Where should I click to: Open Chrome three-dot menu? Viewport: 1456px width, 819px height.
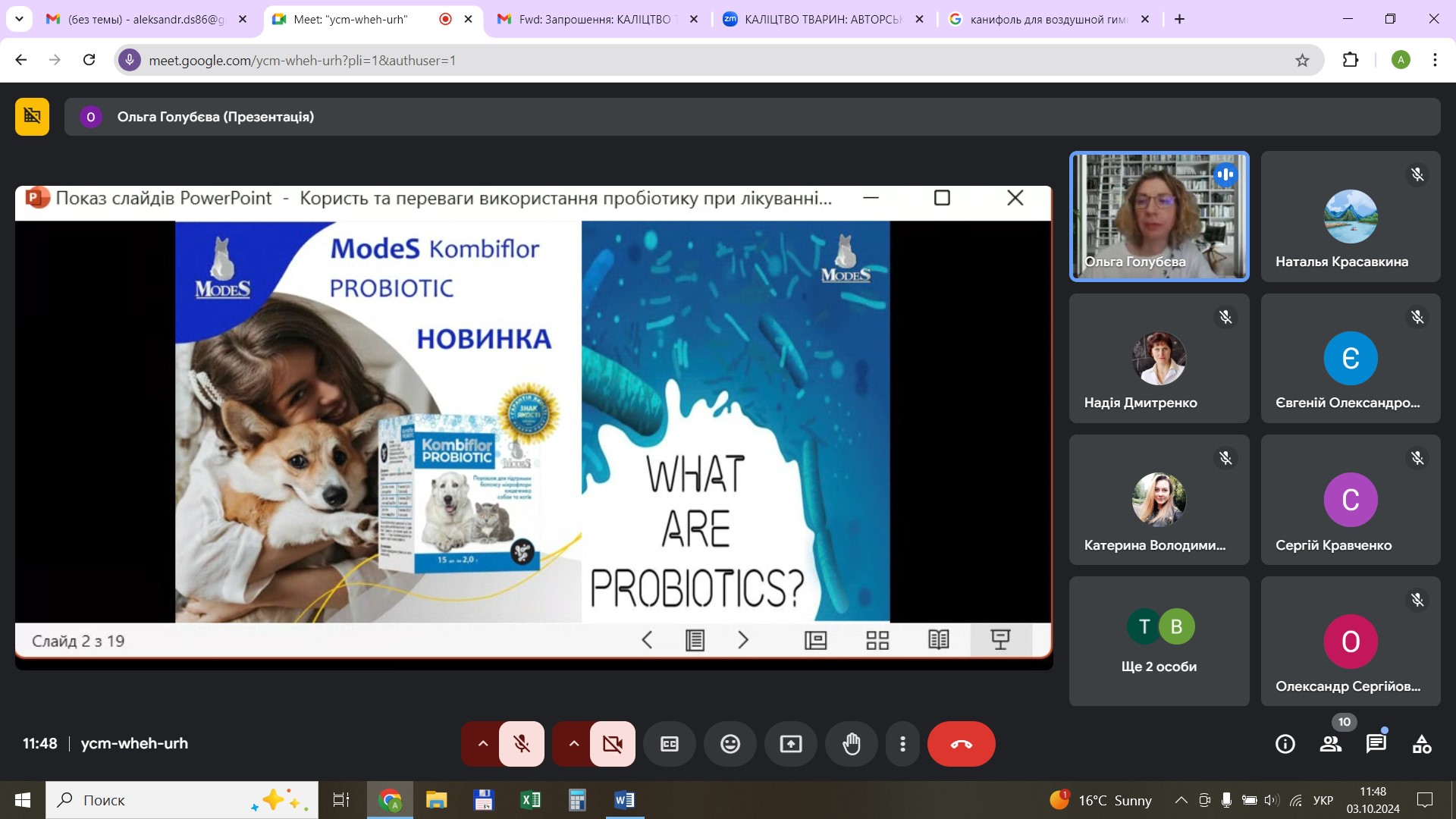click(x=1435, y=60)
